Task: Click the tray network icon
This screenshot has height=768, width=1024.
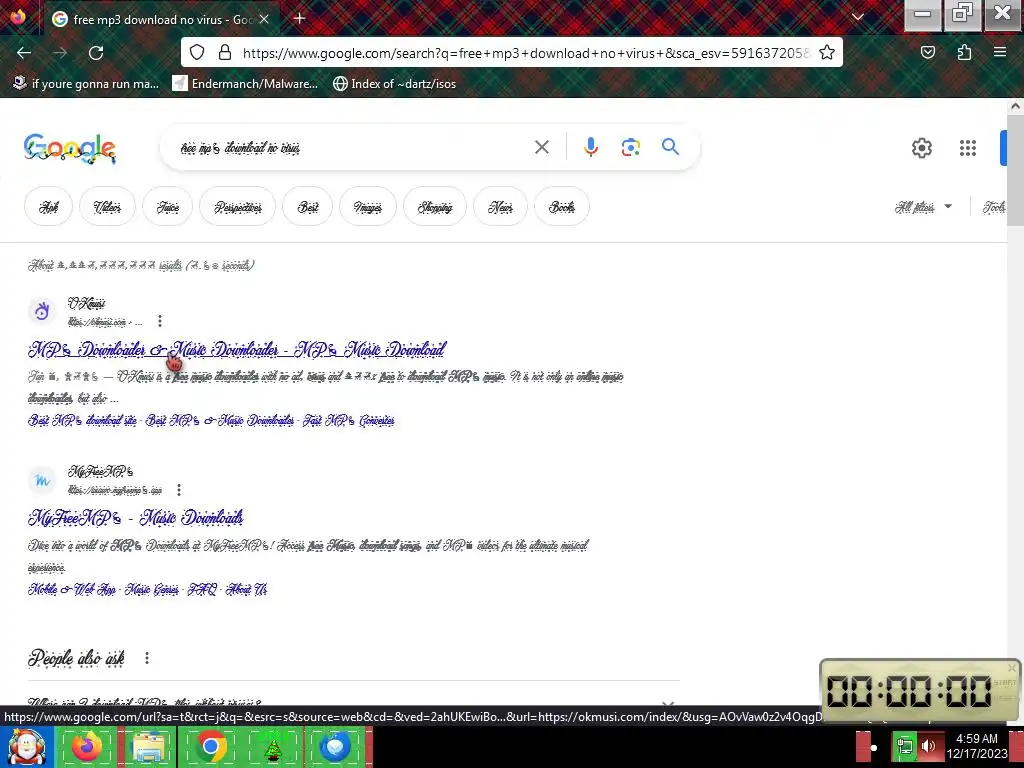Action: [905, 745]
